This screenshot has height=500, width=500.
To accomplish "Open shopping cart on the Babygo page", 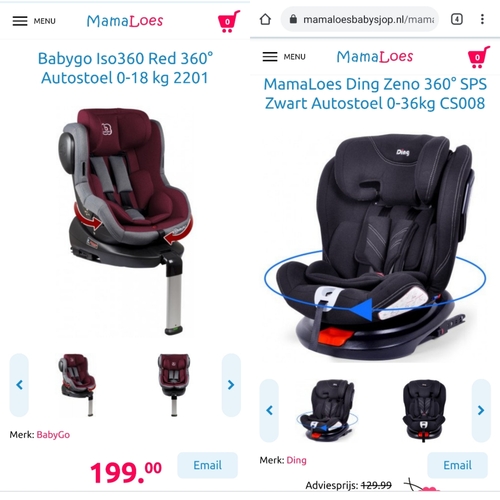I will [x=229, y=21].
